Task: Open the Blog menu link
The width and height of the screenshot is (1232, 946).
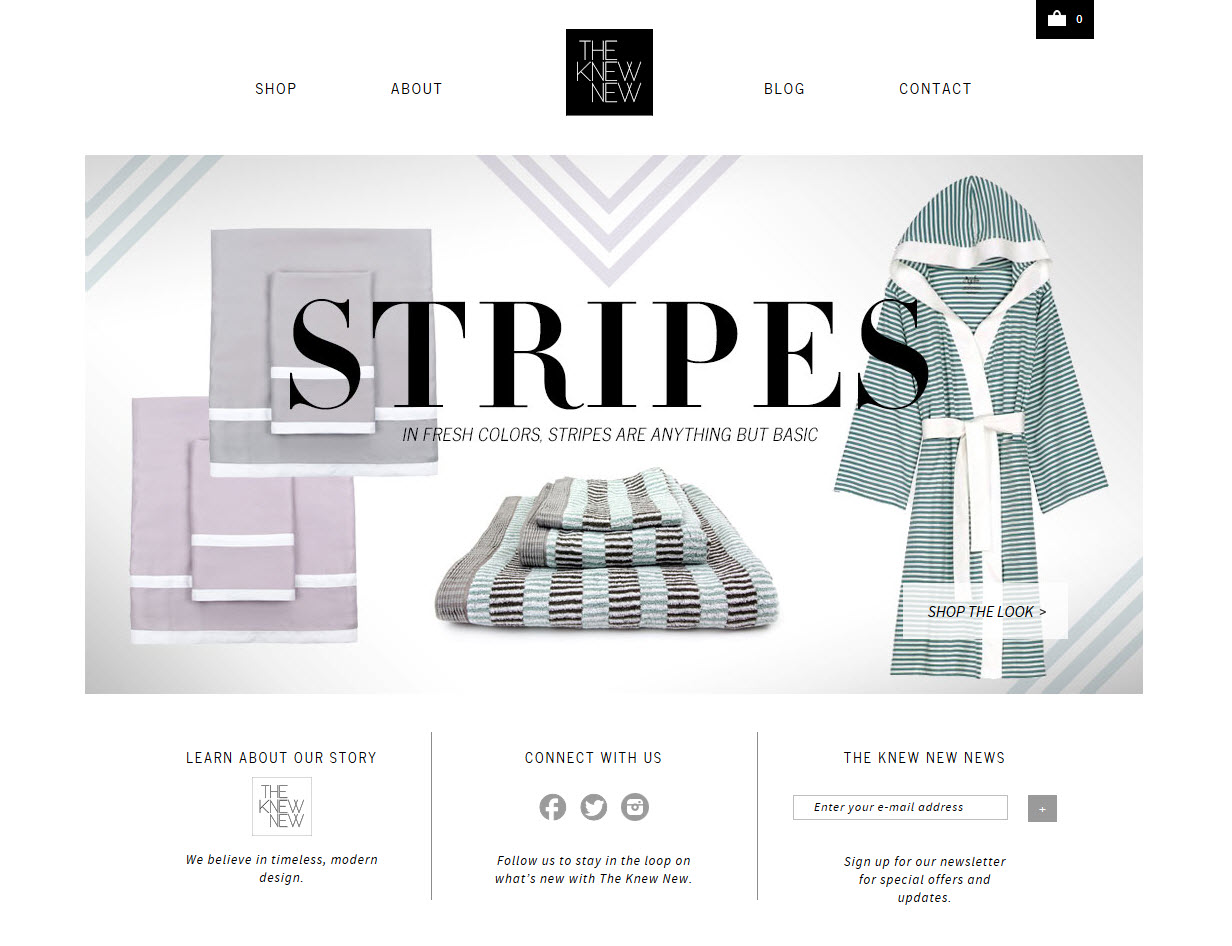Action: tap(784, 89)
